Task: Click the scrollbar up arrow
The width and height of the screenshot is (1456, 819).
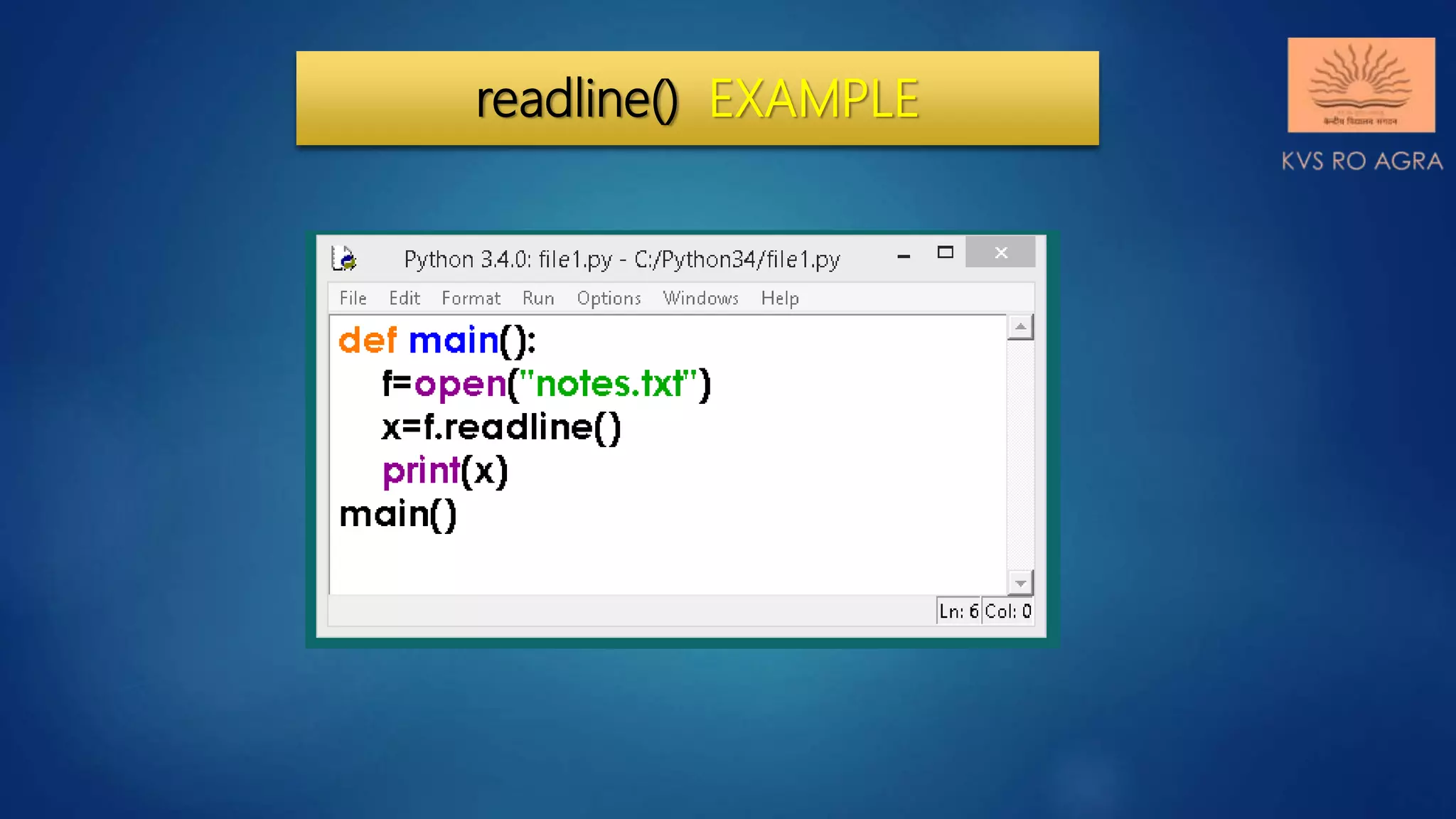Action: click(1020, 327)
